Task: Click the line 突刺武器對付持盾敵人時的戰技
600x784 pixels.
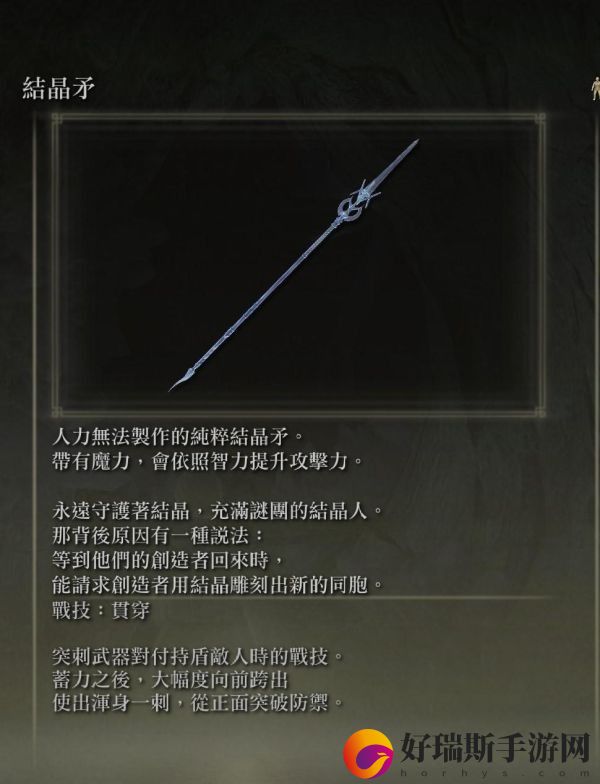Action: tap(198, 656)
